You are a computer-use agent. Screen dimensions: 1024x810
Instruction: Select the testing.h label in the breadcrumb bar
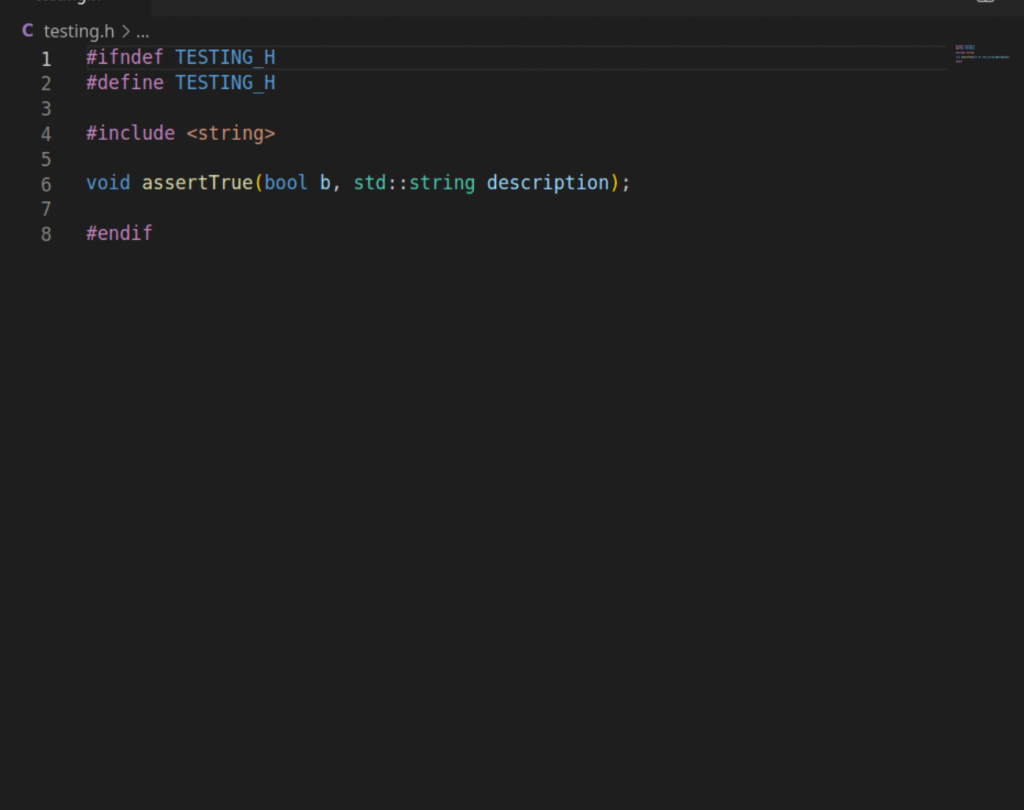(x=77, y=31)
